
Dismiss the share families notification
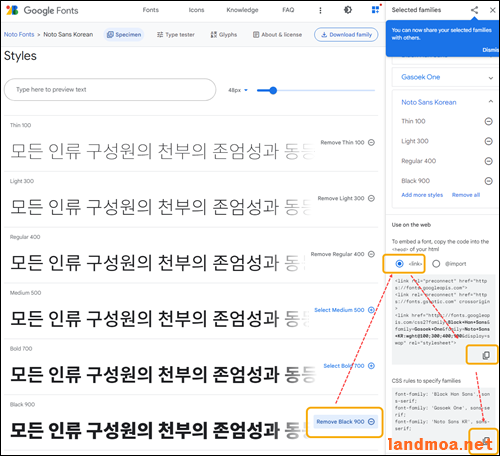(x=490, y=50)
